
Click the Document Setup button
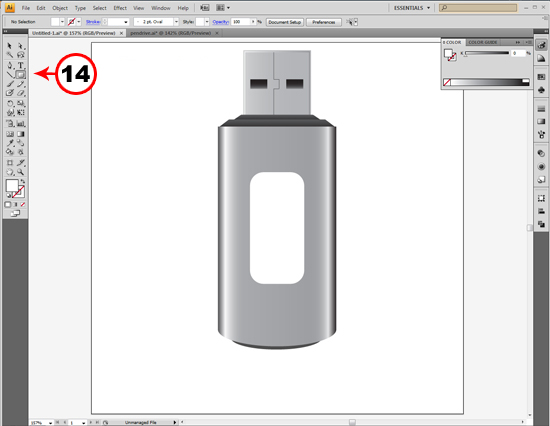(284, 22)
